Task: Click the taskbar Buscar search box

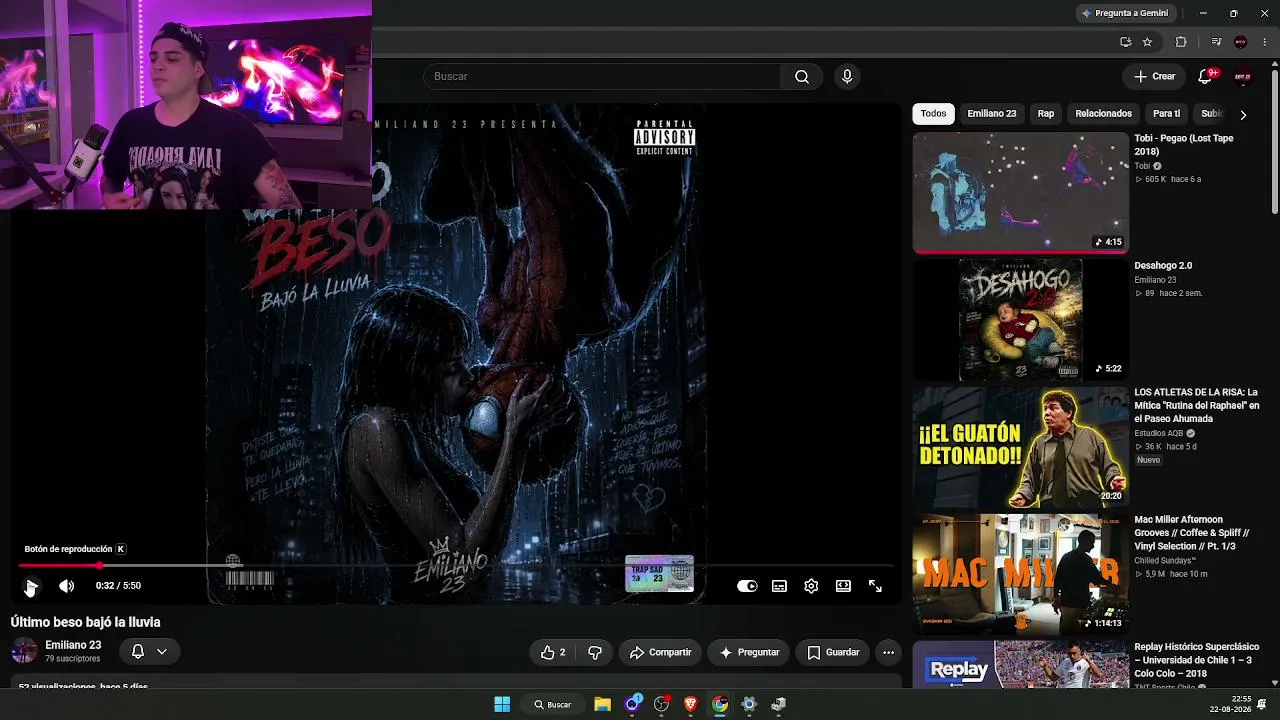Action: pos(553,704)
